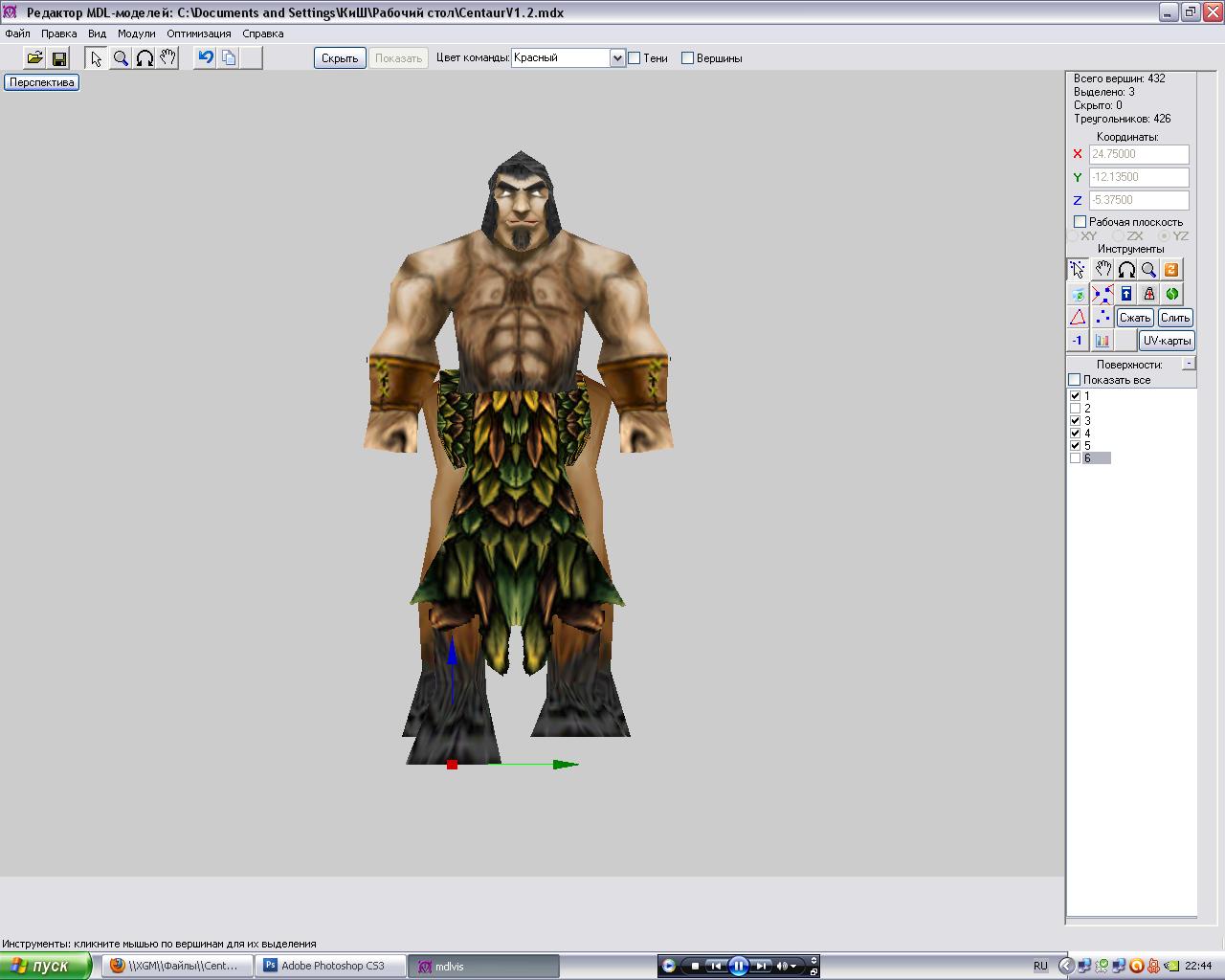Enable the Рабочая плоскость checkbox
The width and height of the screenshot is (1225, 980).
pos(1080,222)
